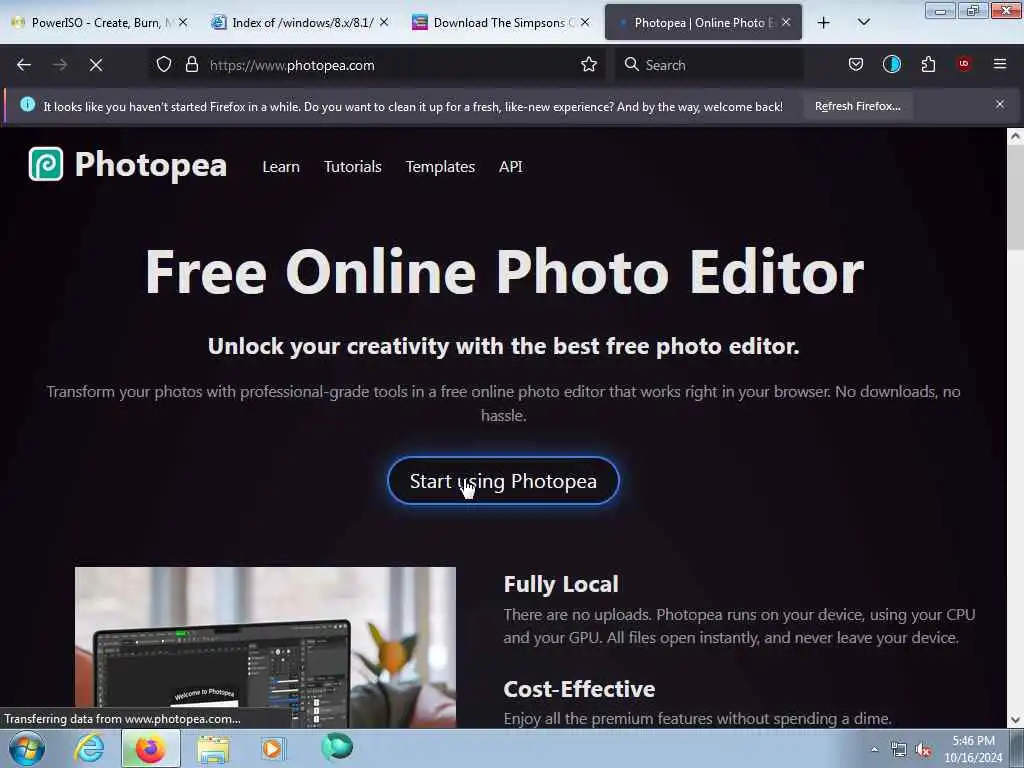Open Windows Explorer folder taskbar icon
The width and height of the screenshot is (1024, 768).
tap(213, 748)
